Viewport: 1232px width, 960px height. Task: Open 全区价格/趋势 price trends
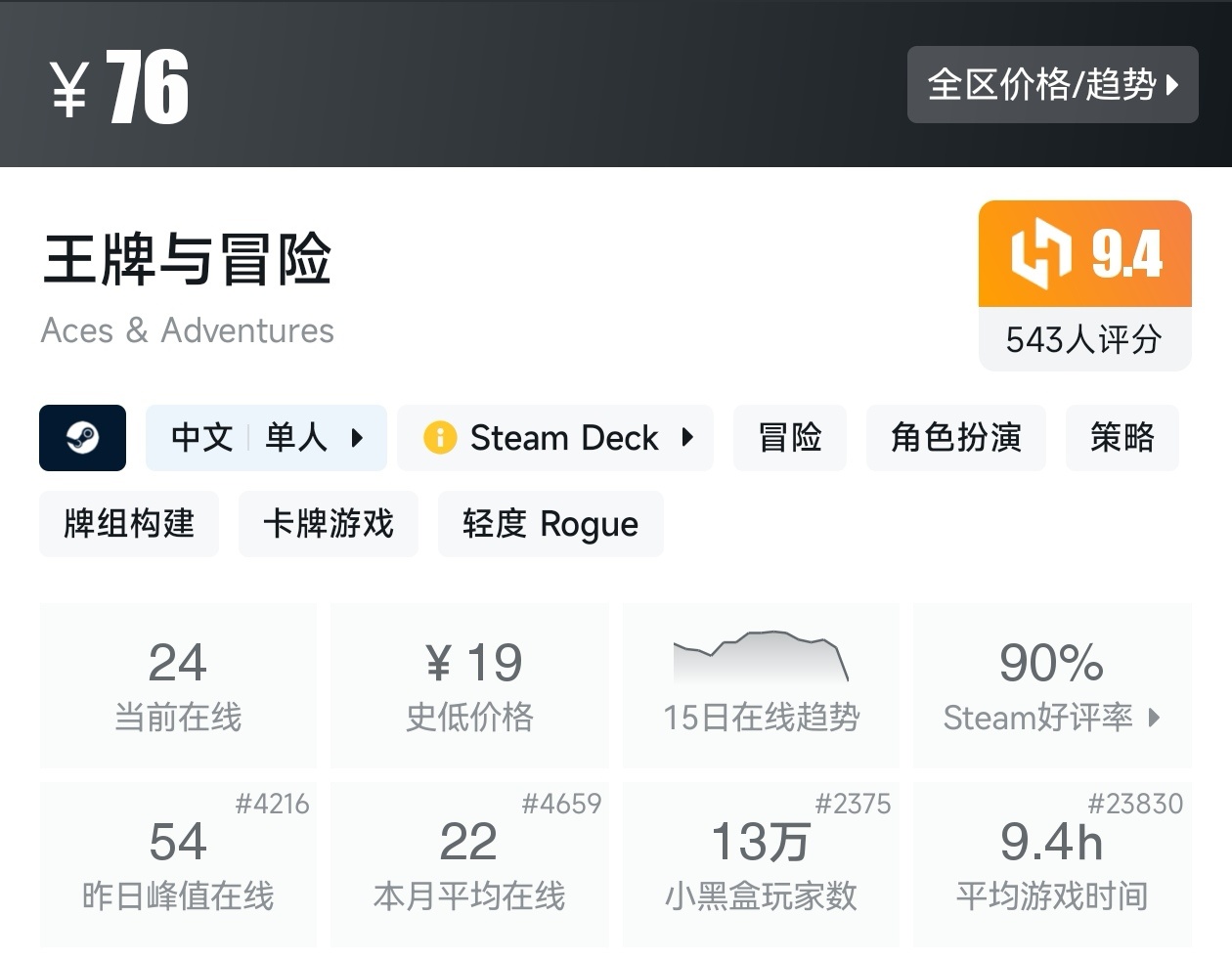(x=1052, y=85)
